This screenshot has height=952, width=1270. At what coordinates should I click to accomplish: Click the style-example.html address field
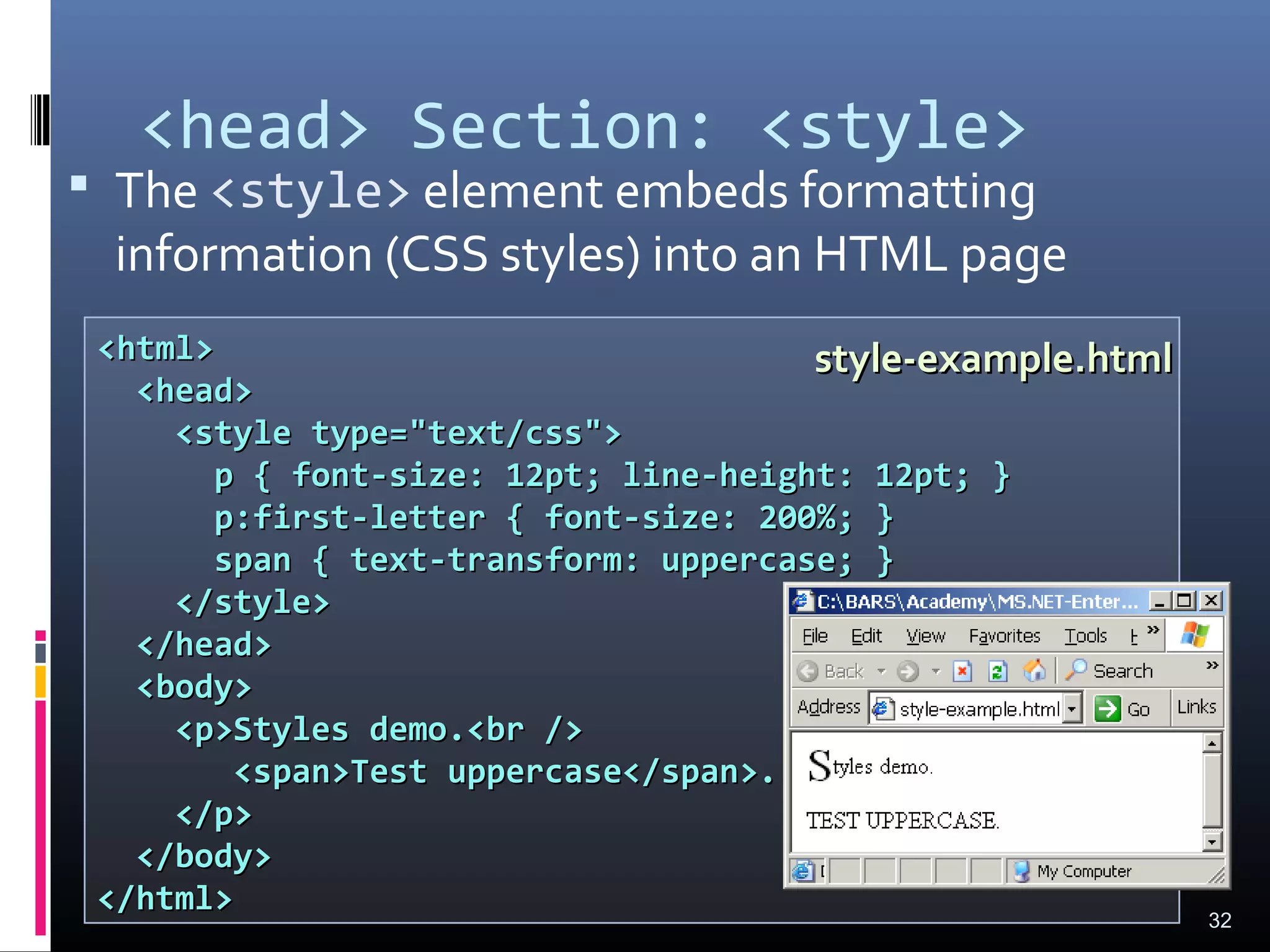979,709
